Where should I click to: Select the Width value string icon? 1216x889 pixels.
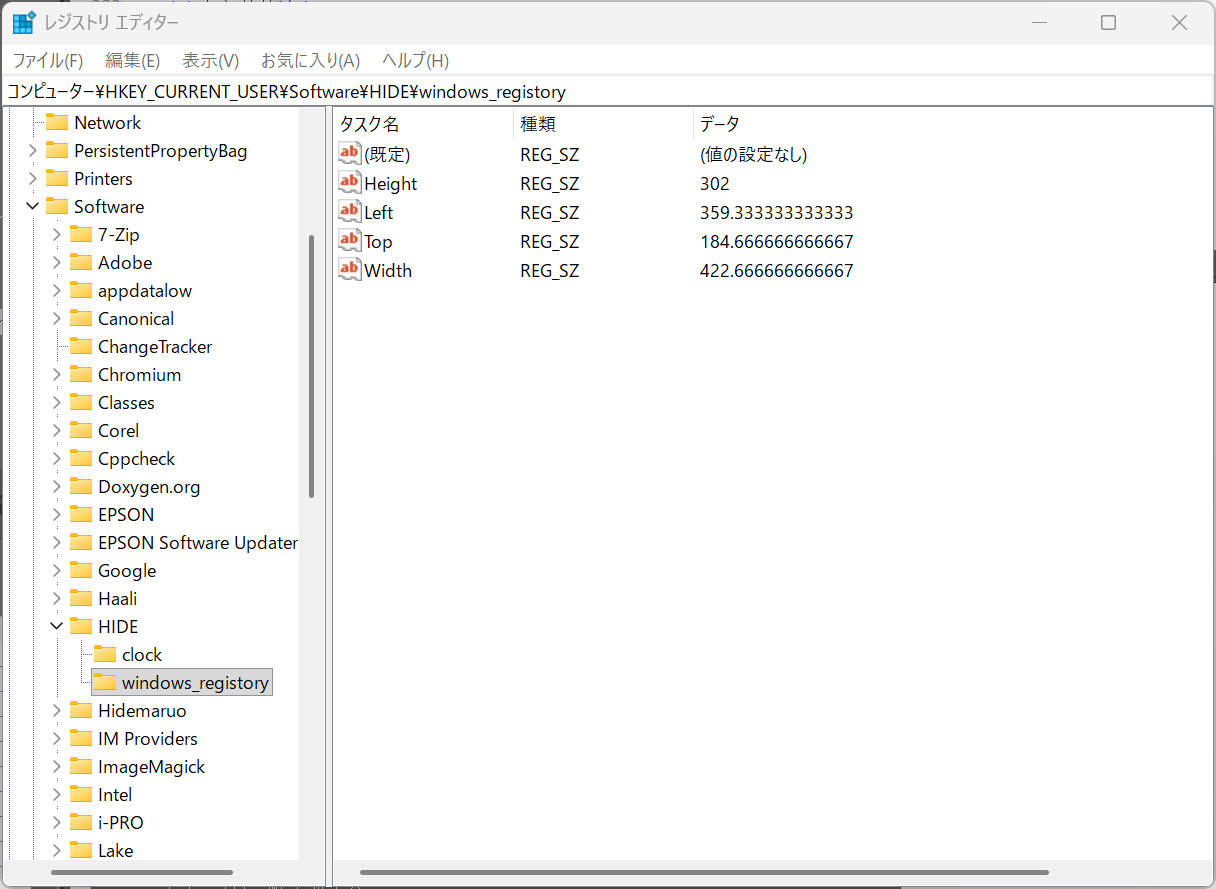[x=349, y=270]
